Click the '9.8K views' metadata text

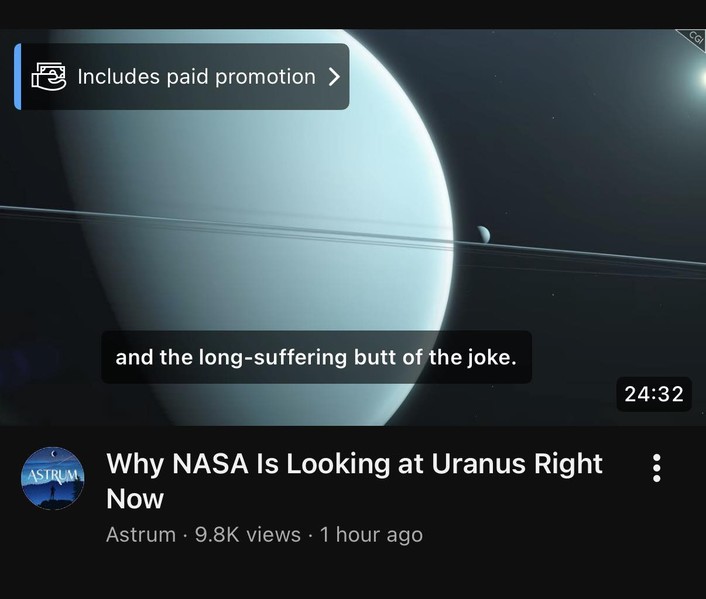click(248, 535)
